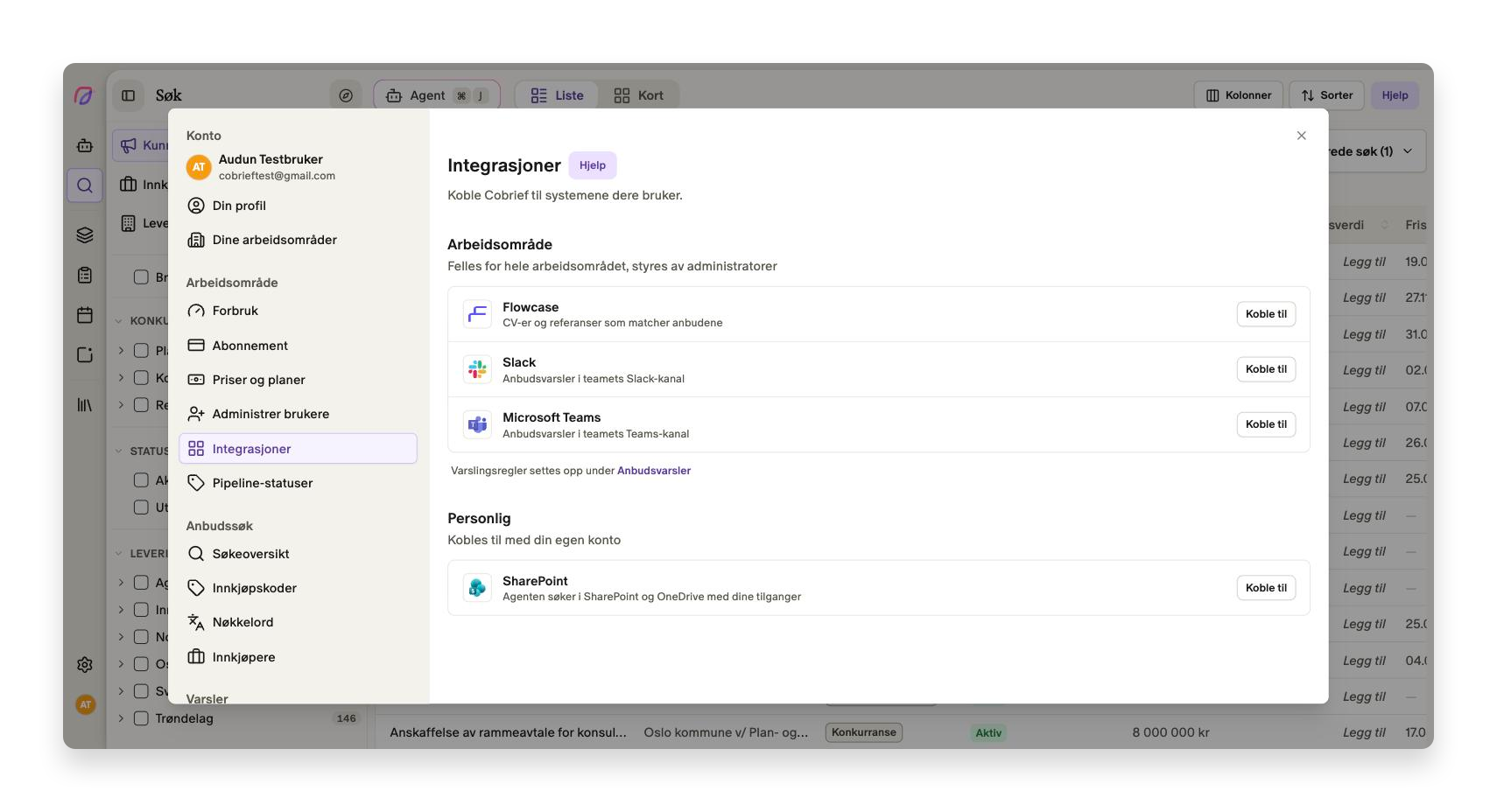Open the clipboard list icon in left rail
This screenshot has height=812, width=1497.
point(85,276)
